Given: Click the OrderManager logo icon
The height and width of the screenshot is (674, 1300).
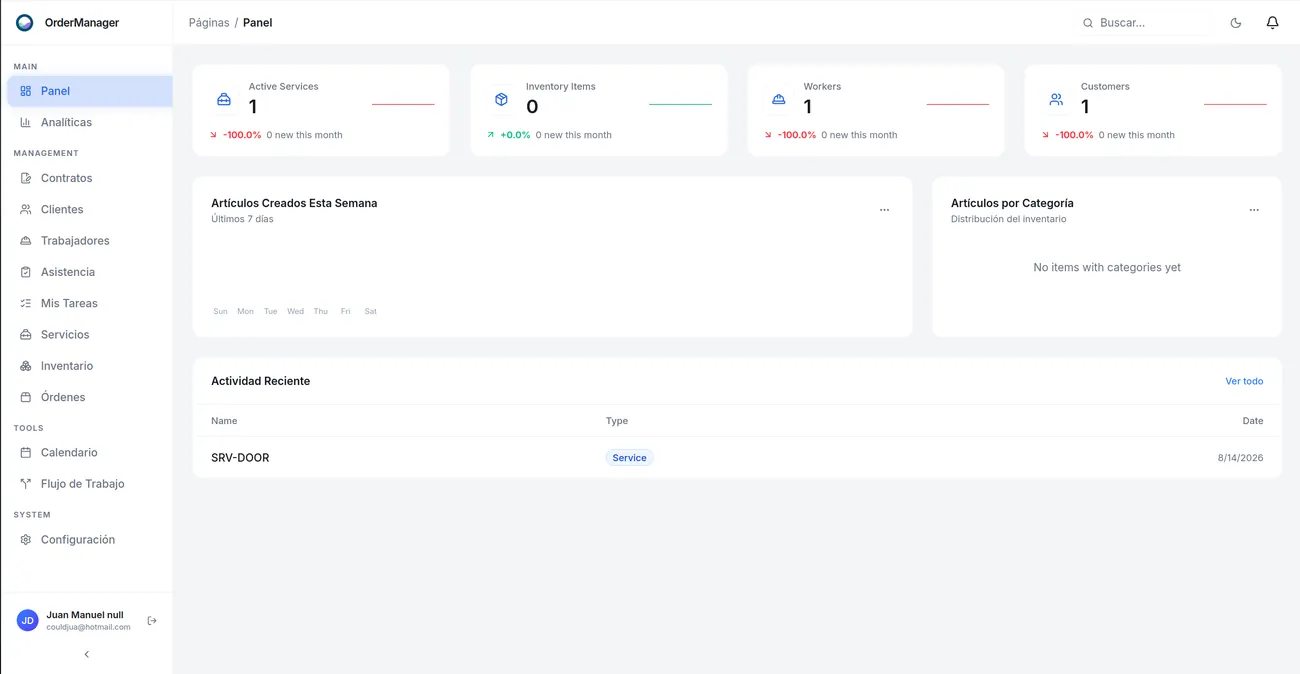Looking at the screenshot, I should pyautogui.click(x=25, y=22).
